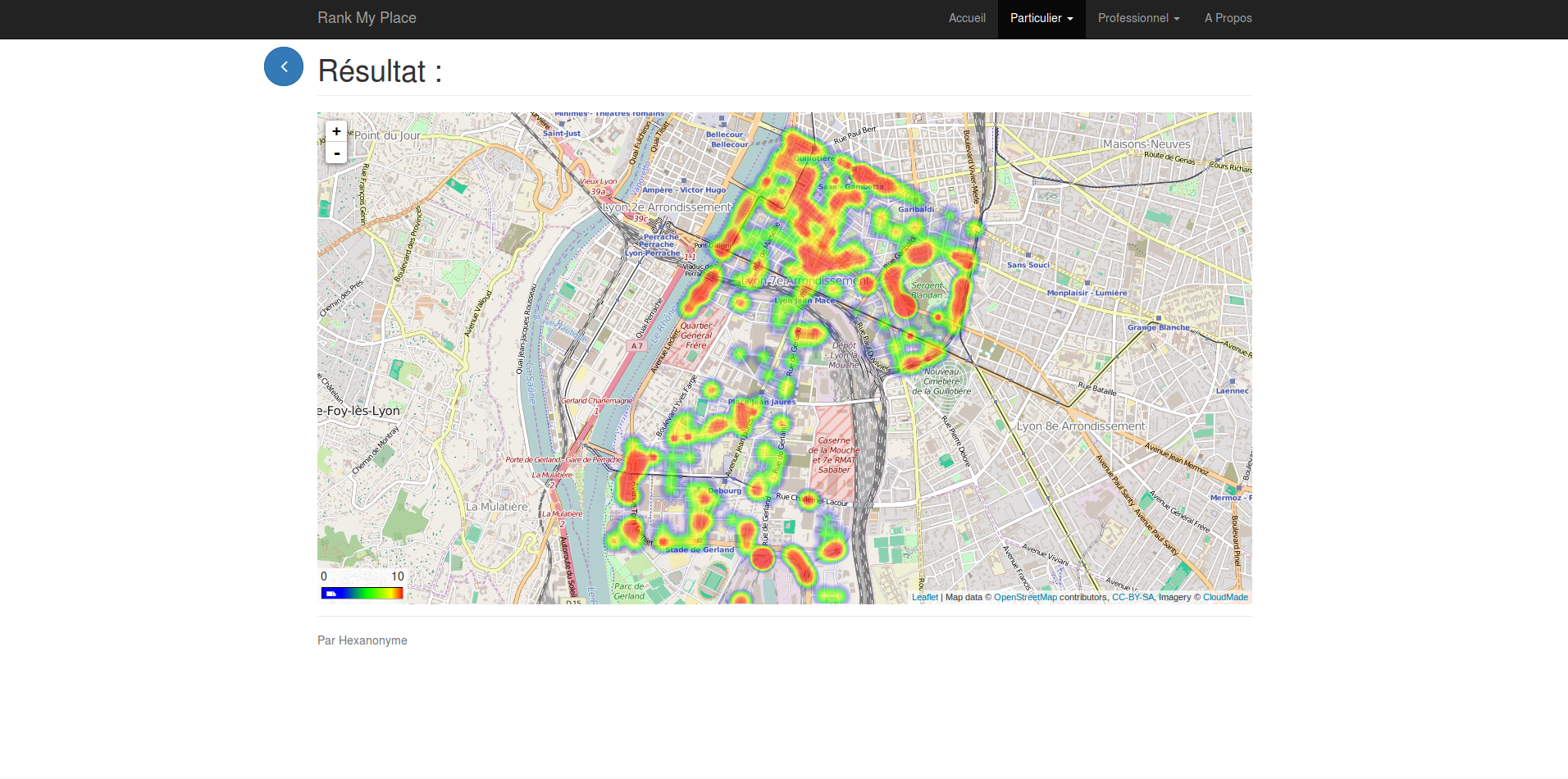This screenshot has height=779, width=1568.
Task: Click the legend maximum value 10
Action: click(x=397, y=576)
